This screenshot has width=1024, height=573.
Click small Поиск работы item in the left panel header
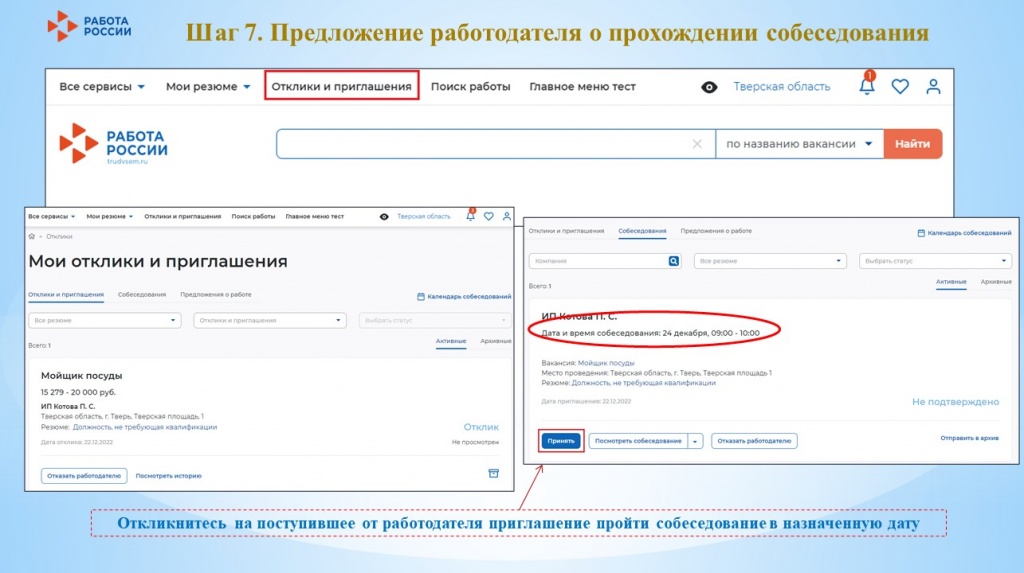pyautogui.click(x=253, y=216)
